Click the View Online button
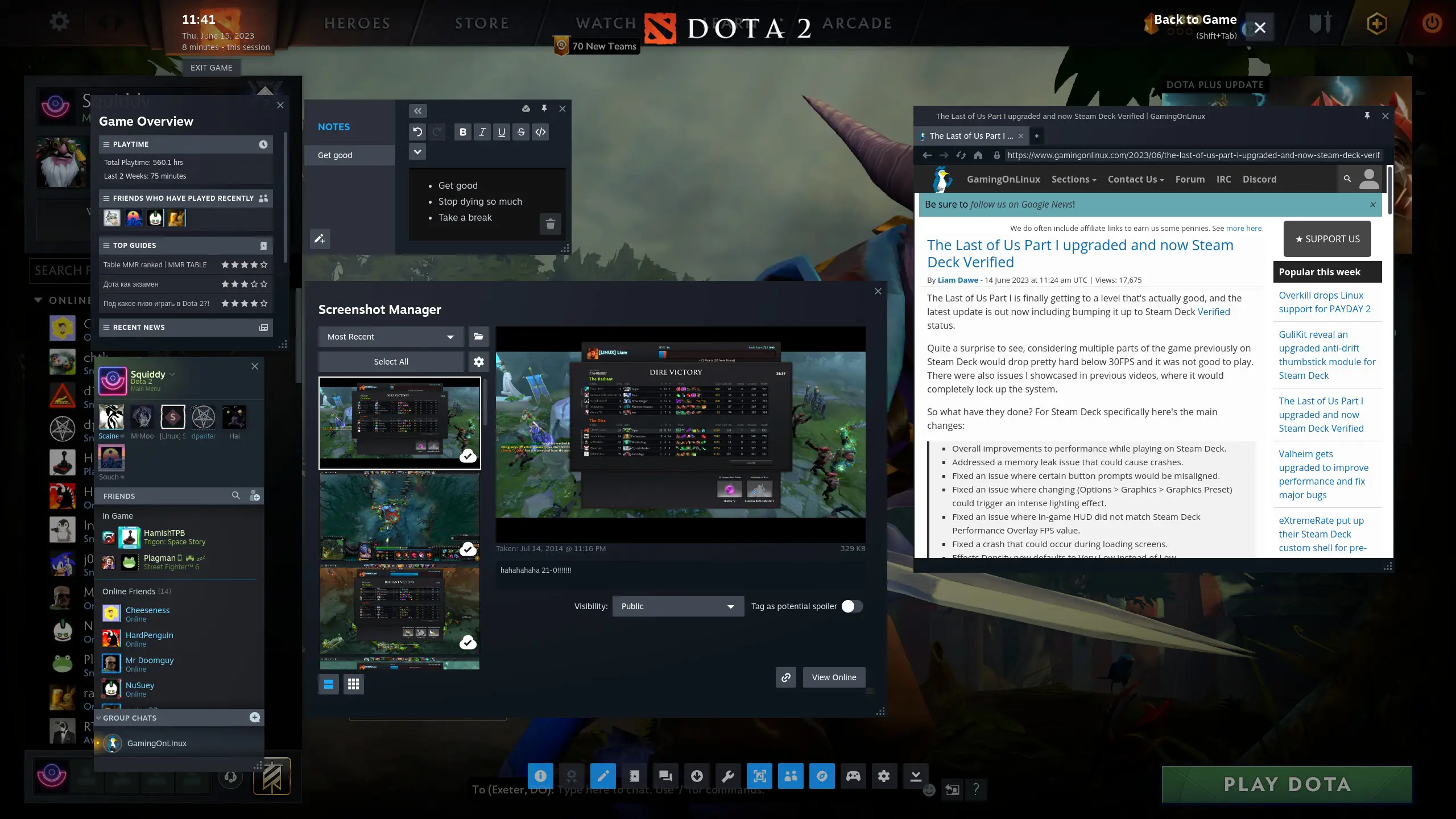 point(833,677)
